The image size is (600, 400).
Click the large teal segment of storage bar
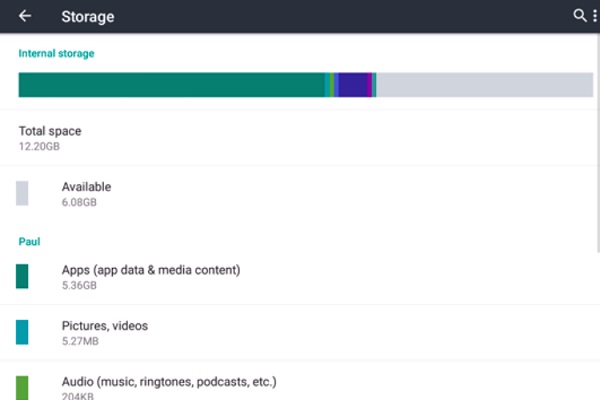(x=170, y=85)
